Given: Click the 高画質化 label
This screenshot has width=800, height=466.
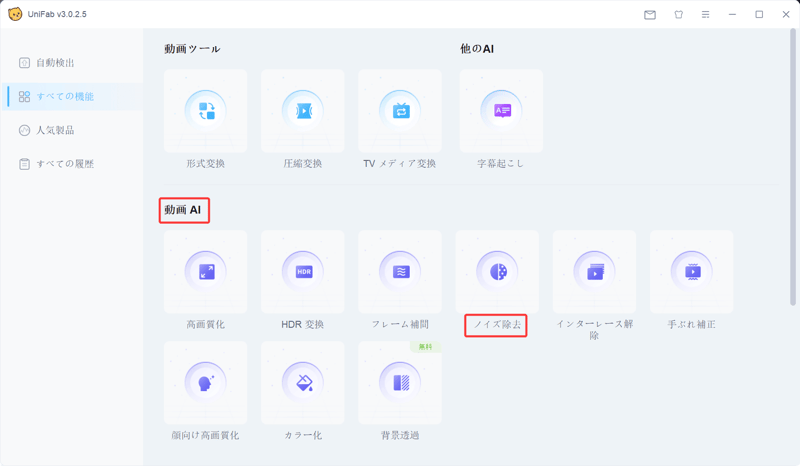Looking at the screenshot, I should pyautogui.click(x=206, y=324).
